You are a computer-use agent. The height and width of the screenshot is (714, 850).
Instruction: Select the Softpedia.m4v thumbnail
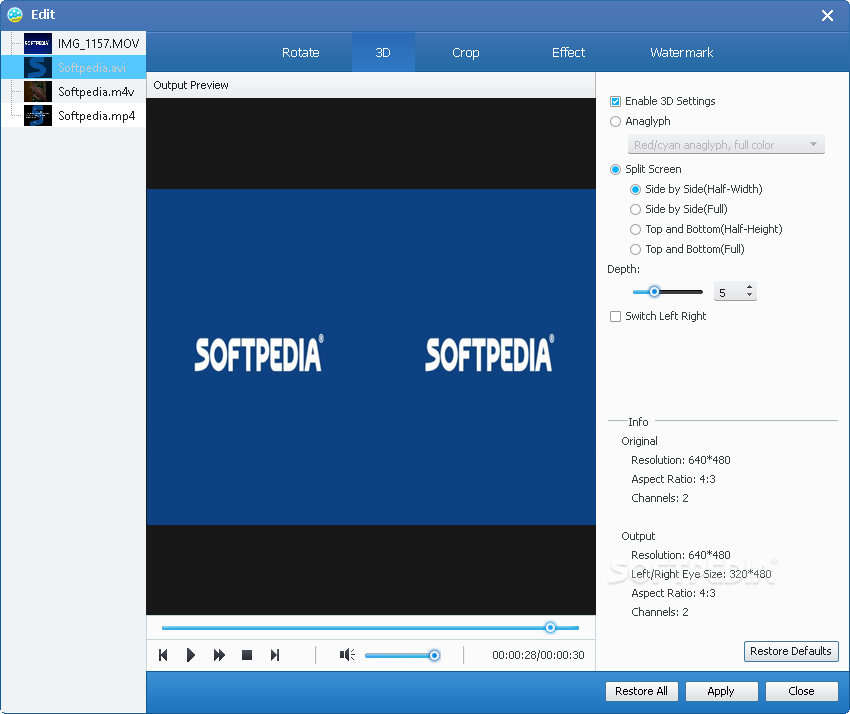point(37,91)
